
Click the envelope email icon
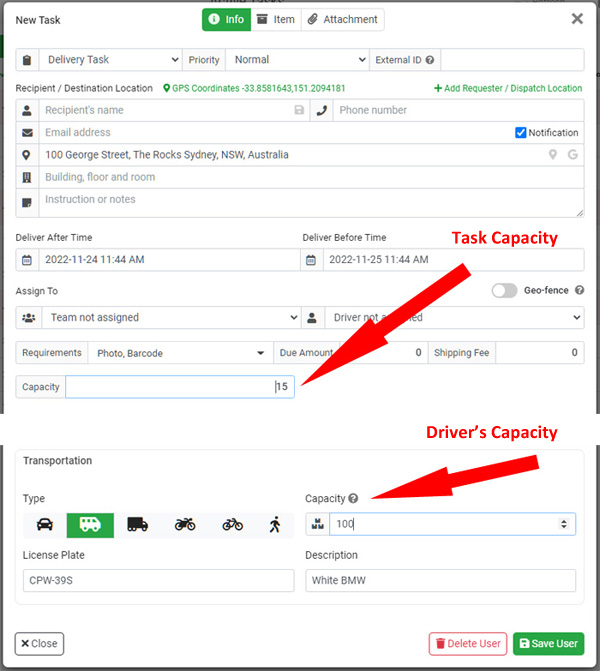[27, 133]
